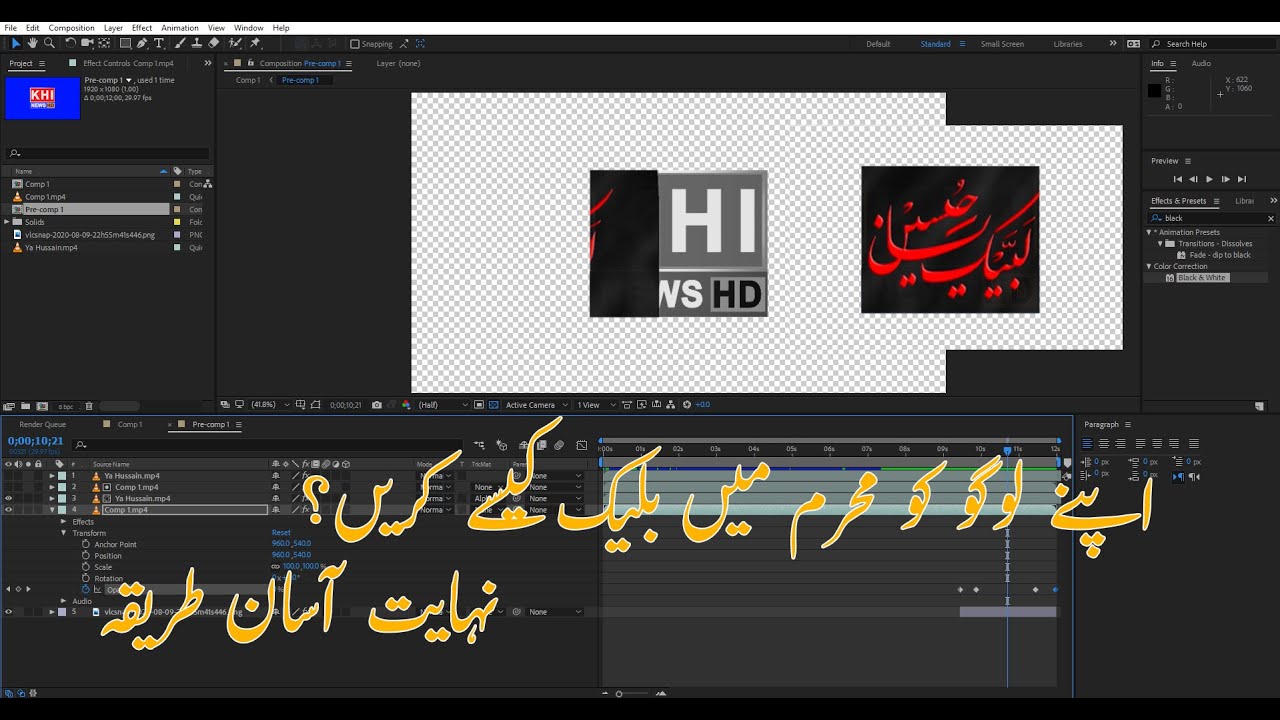The height and width of the screenshot is (720, 1280).
Task: Click the Scale stopwatch icon
Action: pos(86,567)
